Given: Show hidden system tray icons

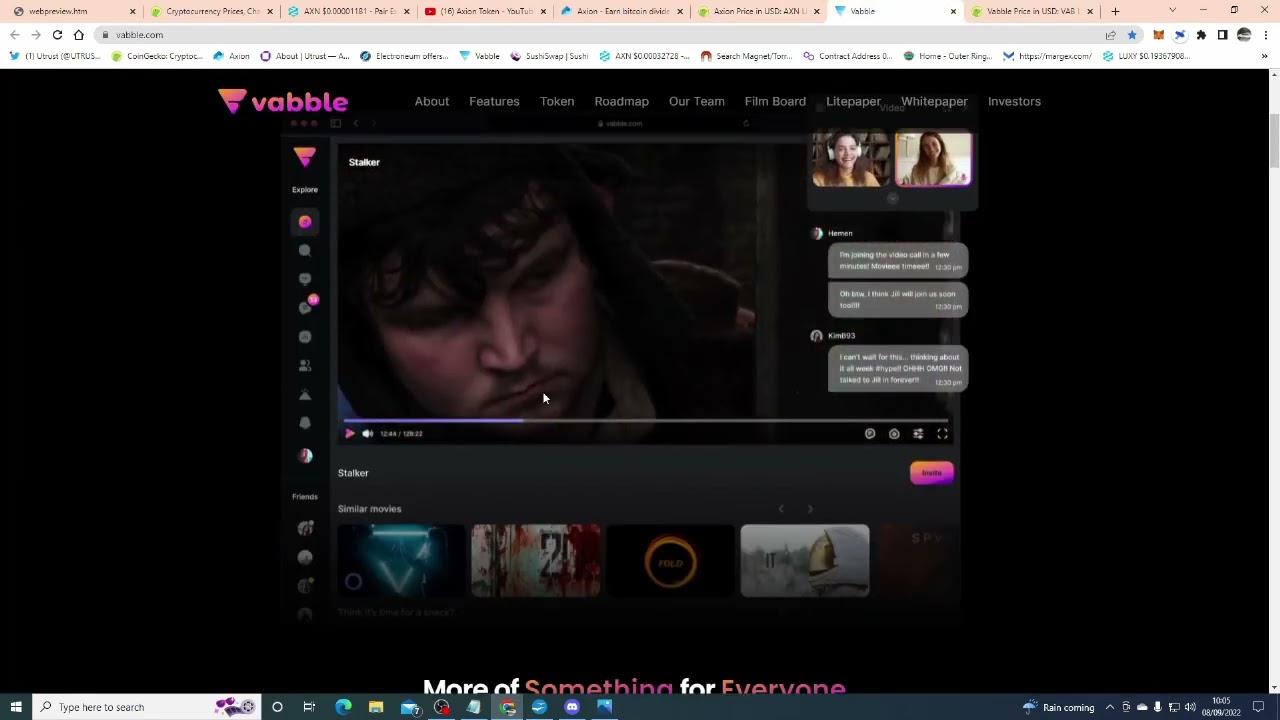Looking at the screenshot, I should (x=1109, y=707).
